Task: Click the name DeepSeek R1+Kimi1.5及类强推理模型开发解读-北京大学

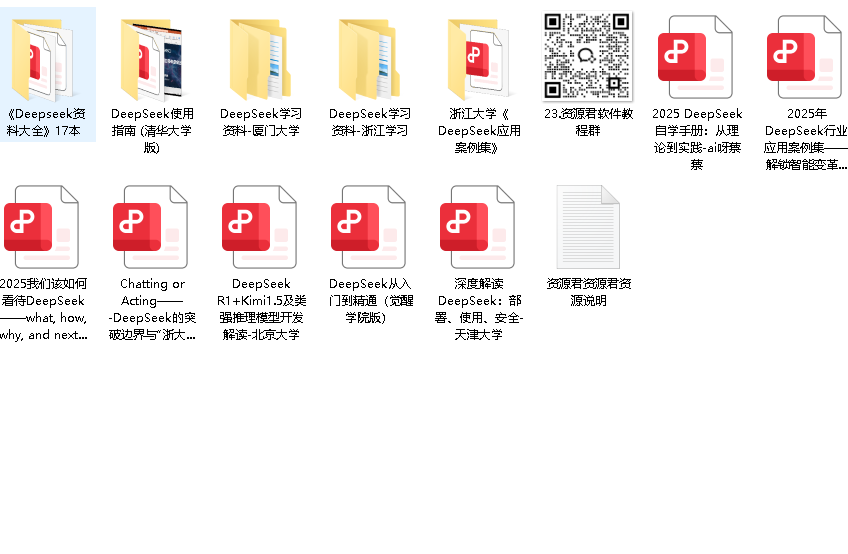Action: pyautogui.click(x=261, y=309)
